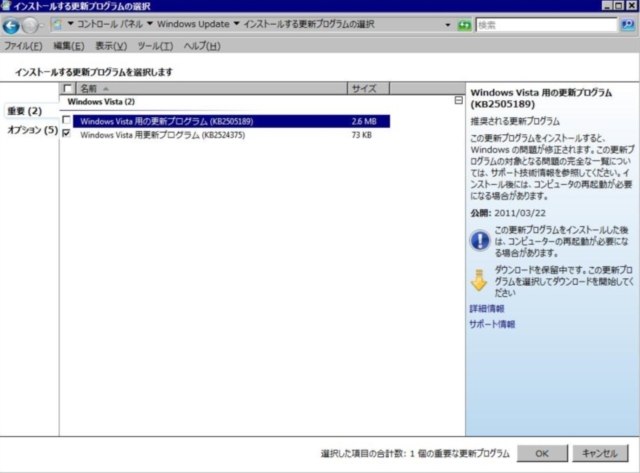This screenshot has height=473, width=640.
Task: Switch to the オプション (5) tab
Action: tap(33, 130)
